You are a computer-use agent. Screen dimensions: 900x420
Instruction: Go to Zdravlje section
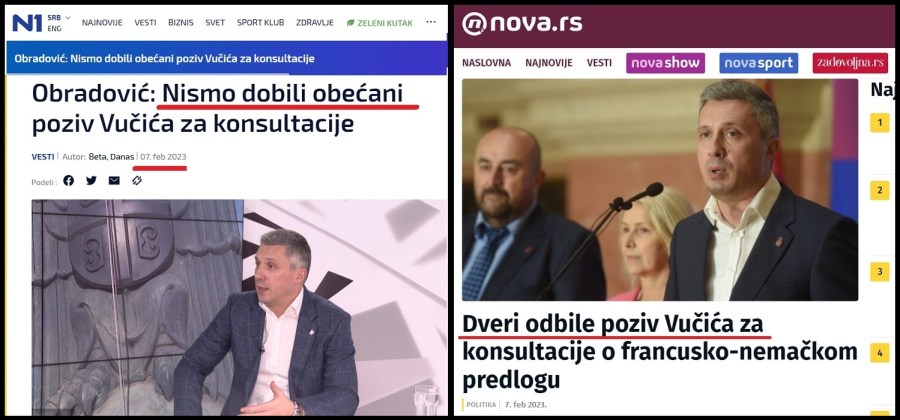(x=315, y=23)
